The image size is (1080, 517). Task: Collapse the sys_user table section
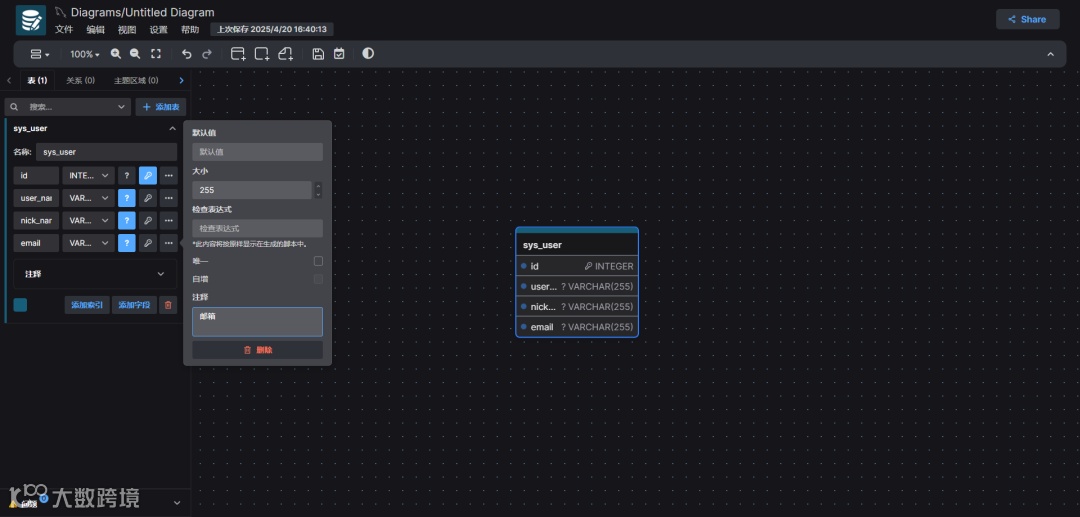[172, 129]
